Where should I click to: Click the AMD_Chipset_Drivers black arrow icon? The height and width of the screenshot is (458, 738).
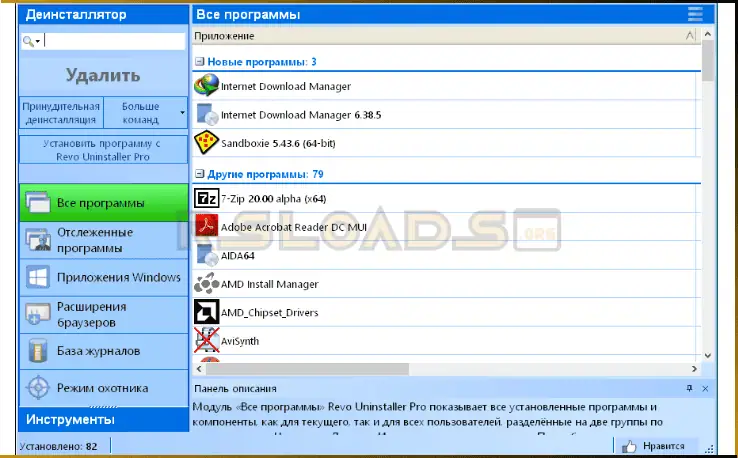pyautogui.click(x=207, y=312)
